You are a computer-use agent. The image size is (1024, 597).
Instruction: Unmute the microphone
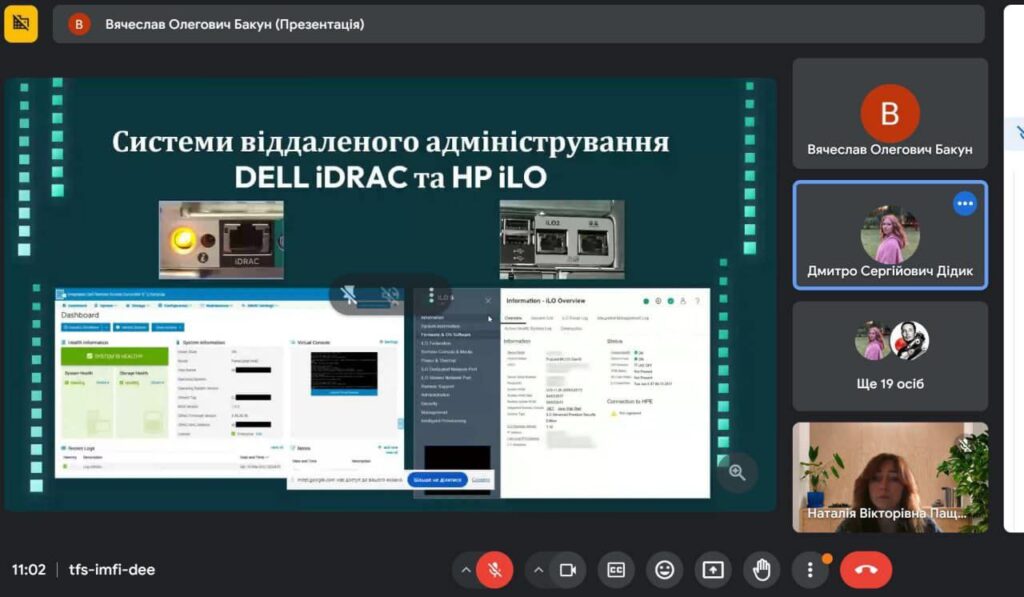494,569
